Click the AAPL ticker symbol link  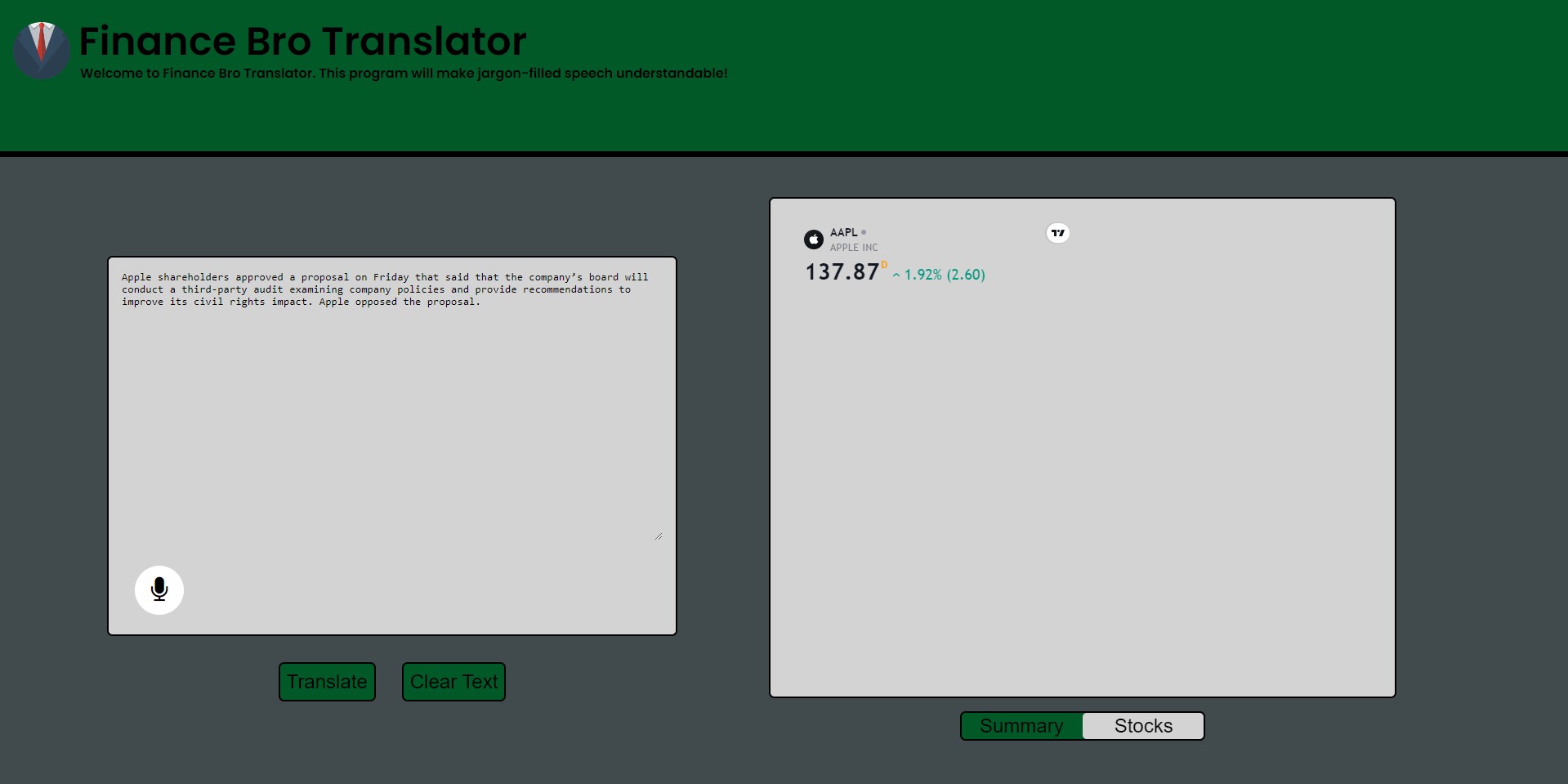click(844, 232)
